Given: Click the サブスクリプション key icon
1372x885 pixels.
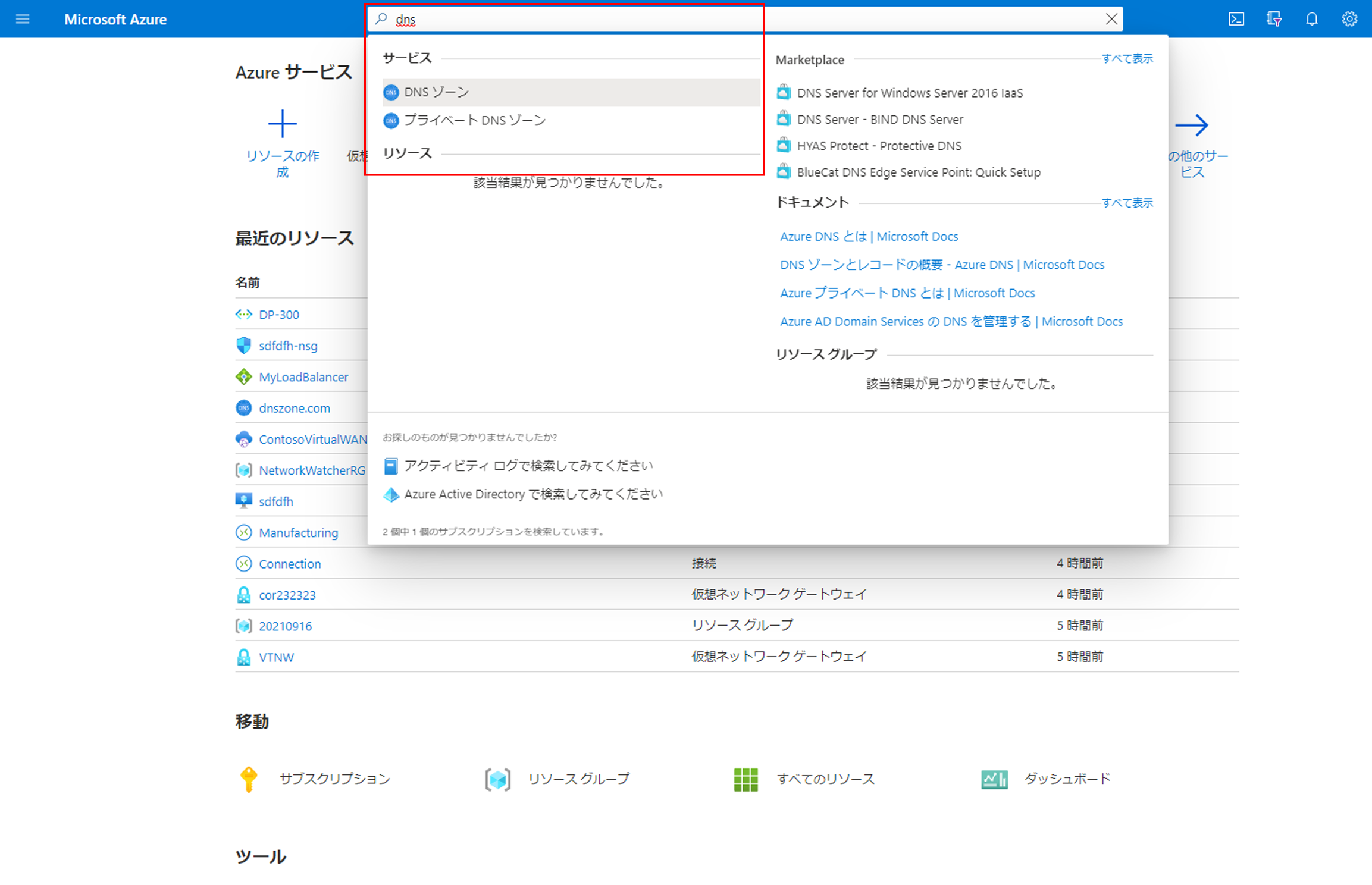Looking at the screenshot, I should pyautogui.click(x=249, y=779).
